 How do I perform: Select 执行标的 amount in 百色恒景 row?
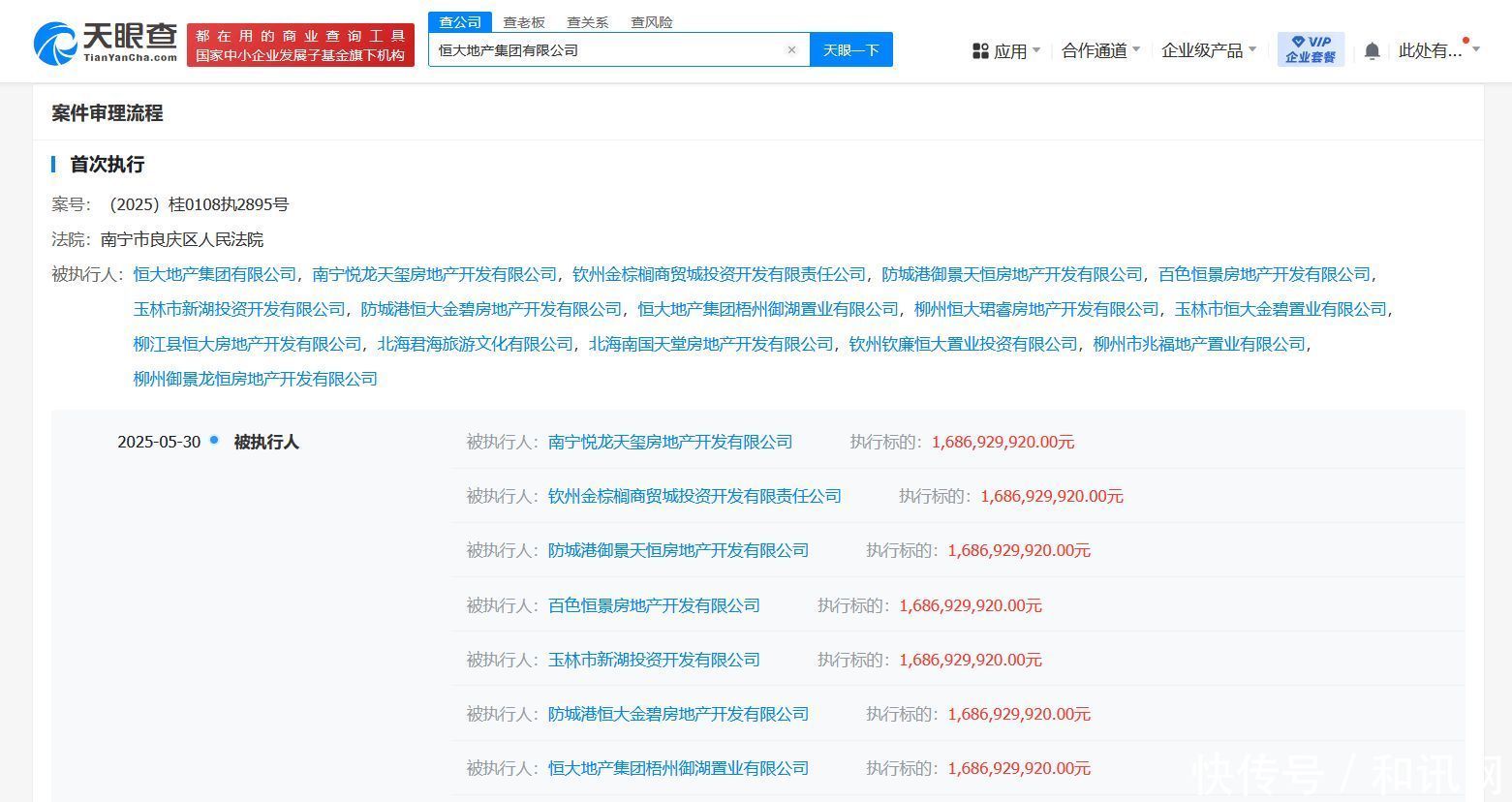(971, 605)
